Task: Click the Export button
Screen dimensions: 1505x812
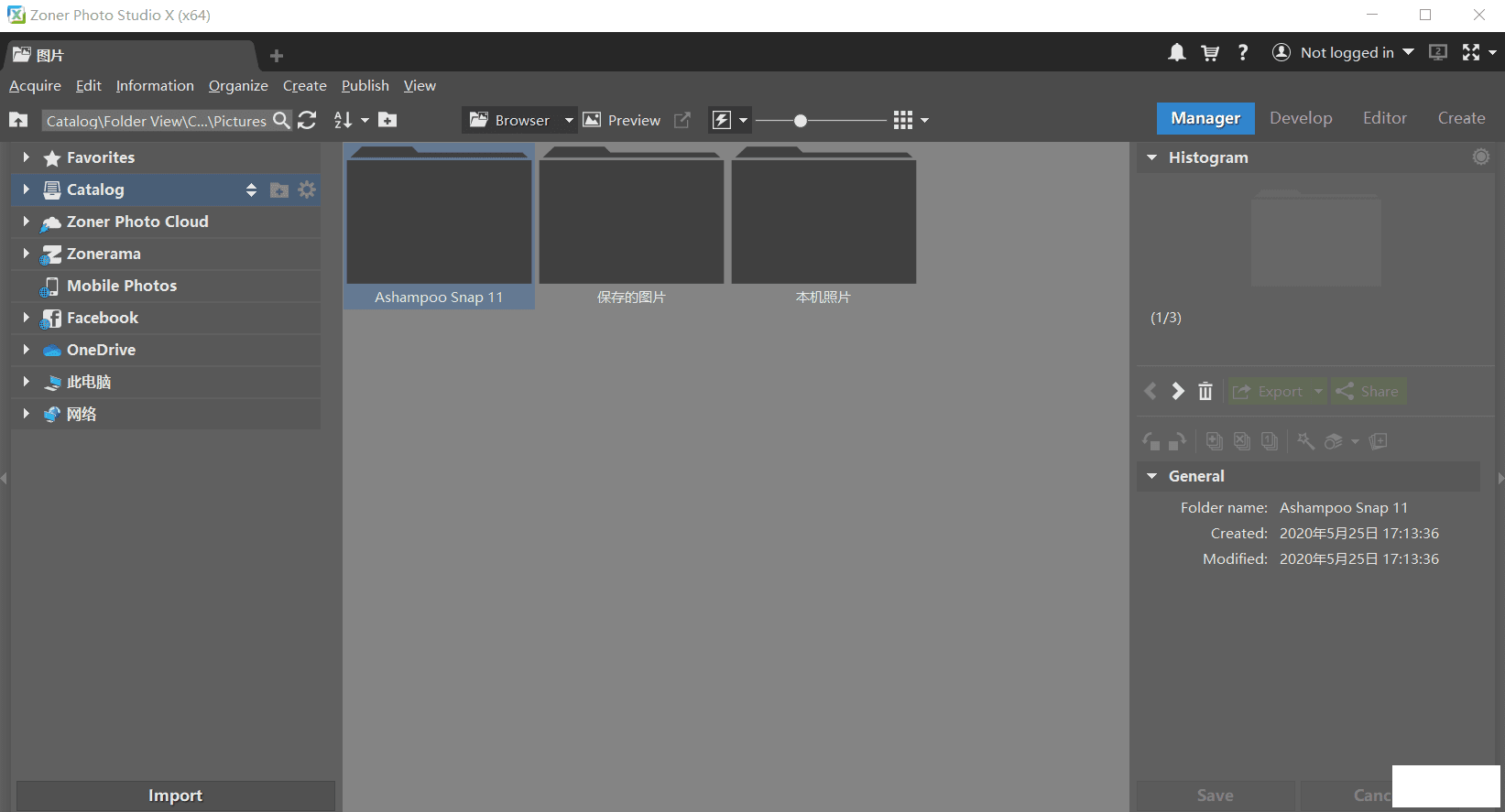Action: click(1268, 391)
